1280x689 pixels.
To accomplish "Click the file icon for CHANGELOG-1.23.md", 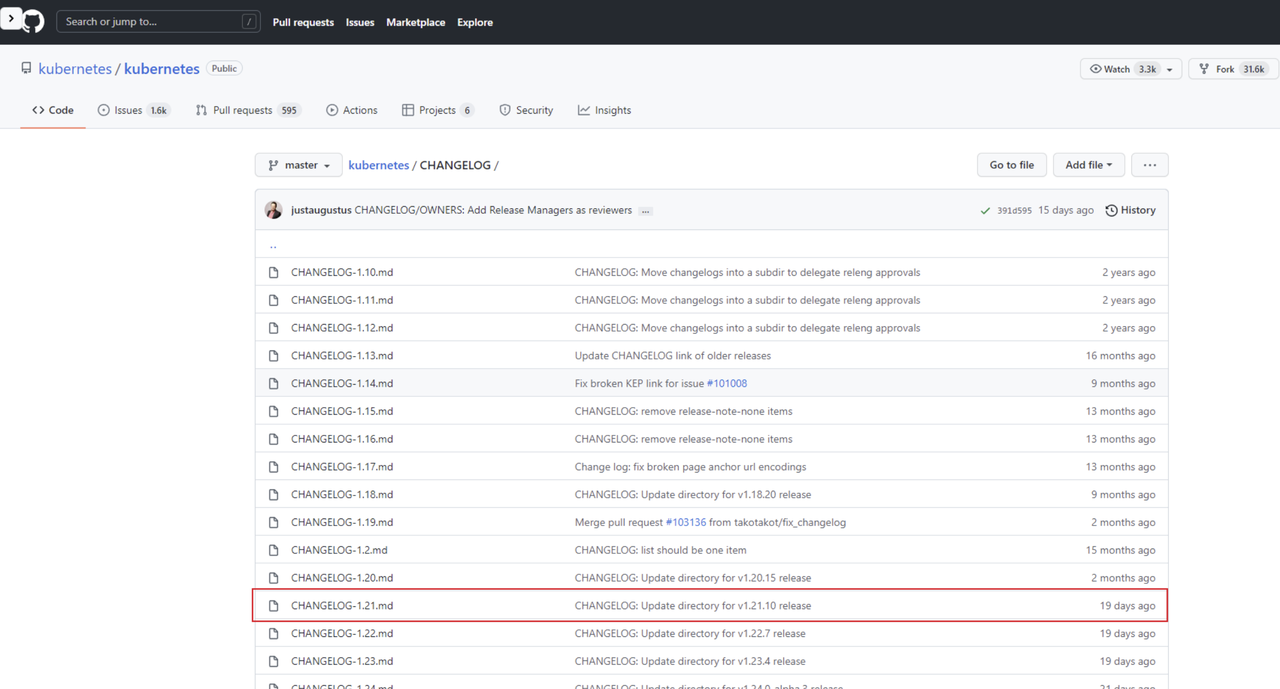I will (273, 661).
